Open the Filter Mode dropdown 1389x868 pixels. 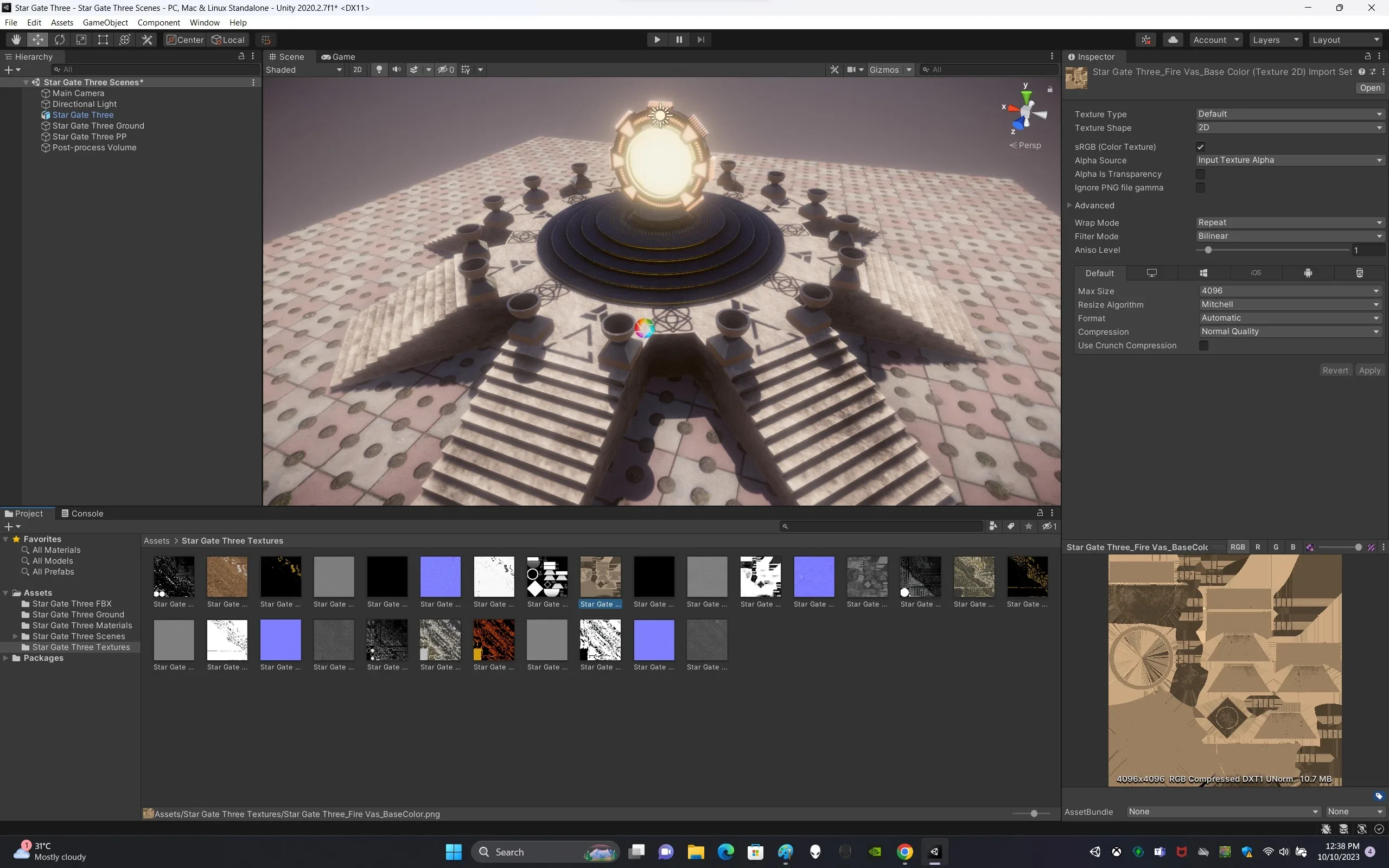tap(1290, 236)
